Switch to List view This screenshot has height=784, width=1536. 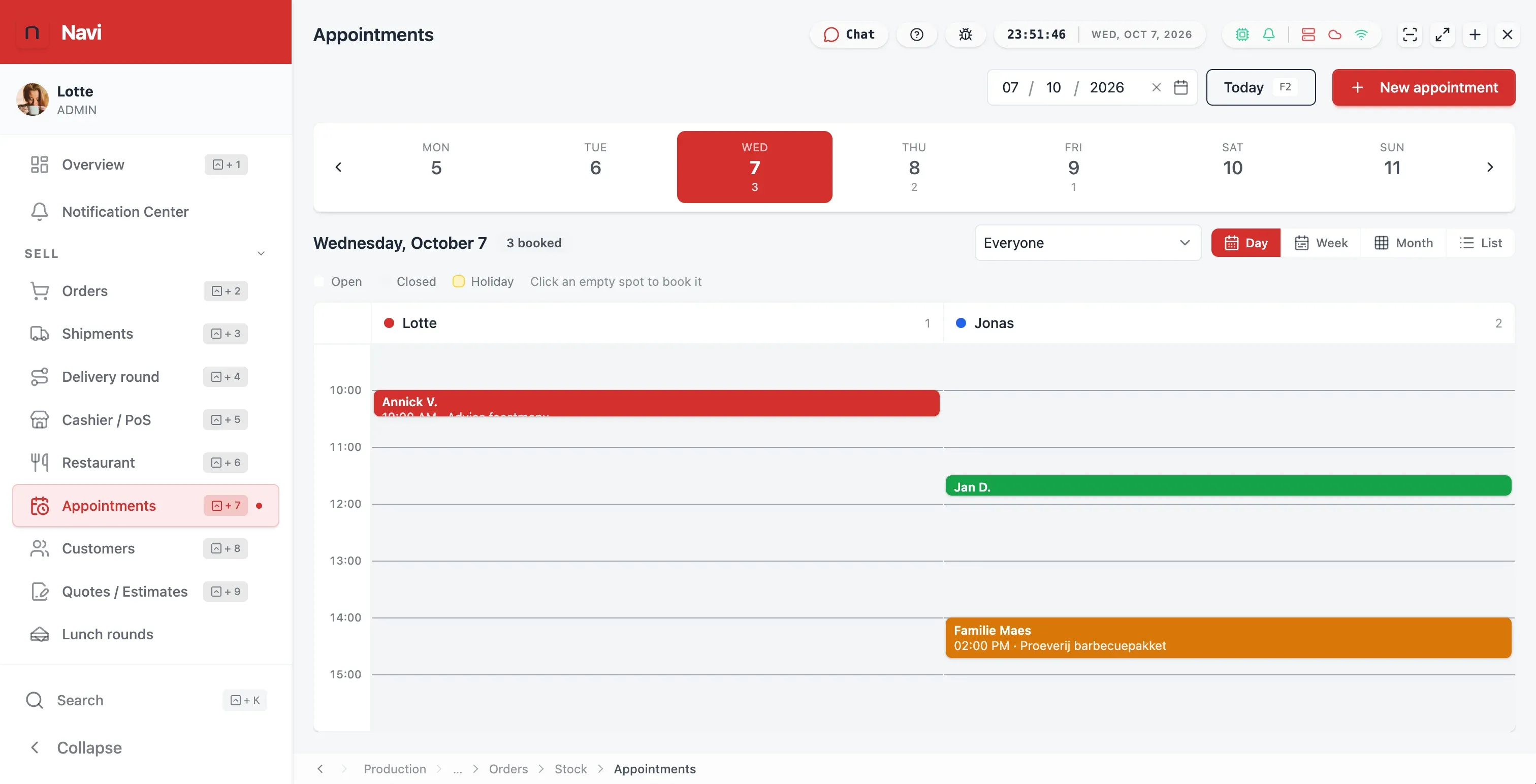tap(1481, 243)
